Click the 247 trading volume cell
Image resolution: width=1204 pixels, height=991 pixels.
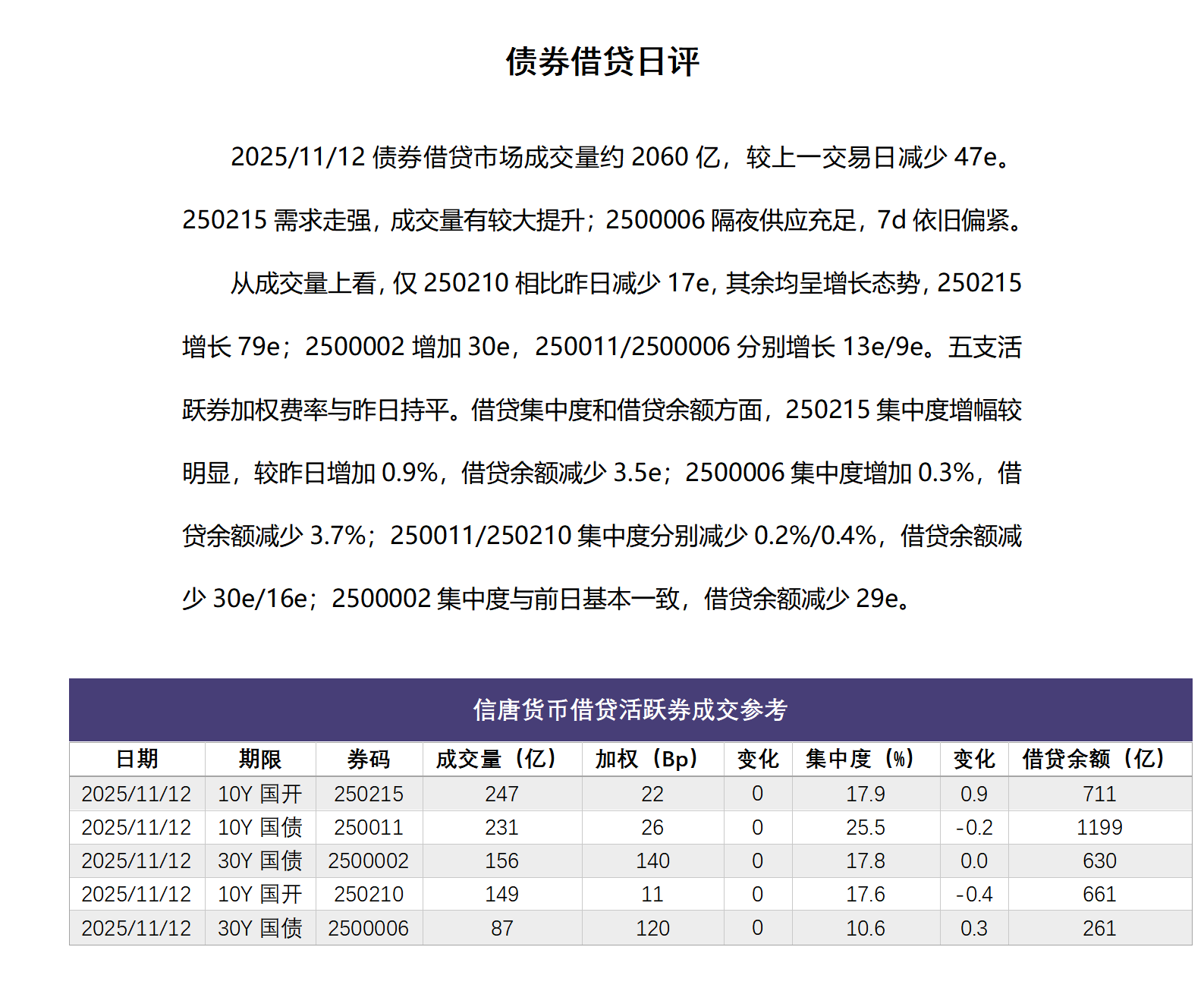coord(501,794)
